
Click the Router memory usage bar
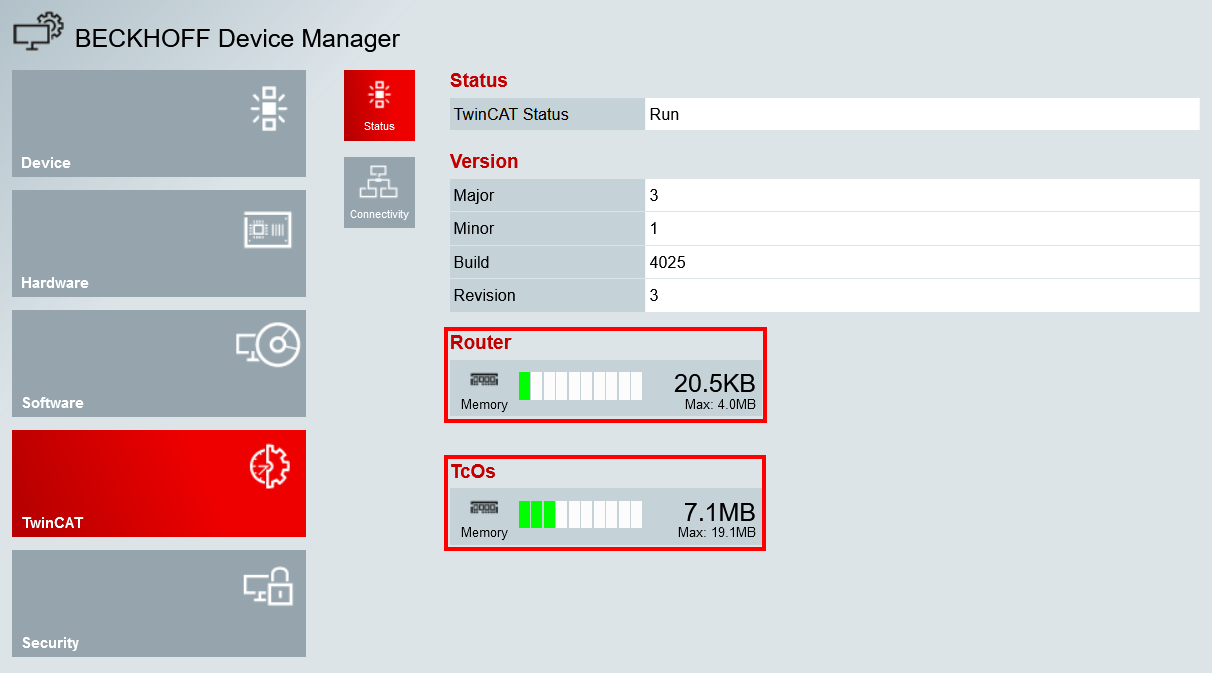pos(581,385)
